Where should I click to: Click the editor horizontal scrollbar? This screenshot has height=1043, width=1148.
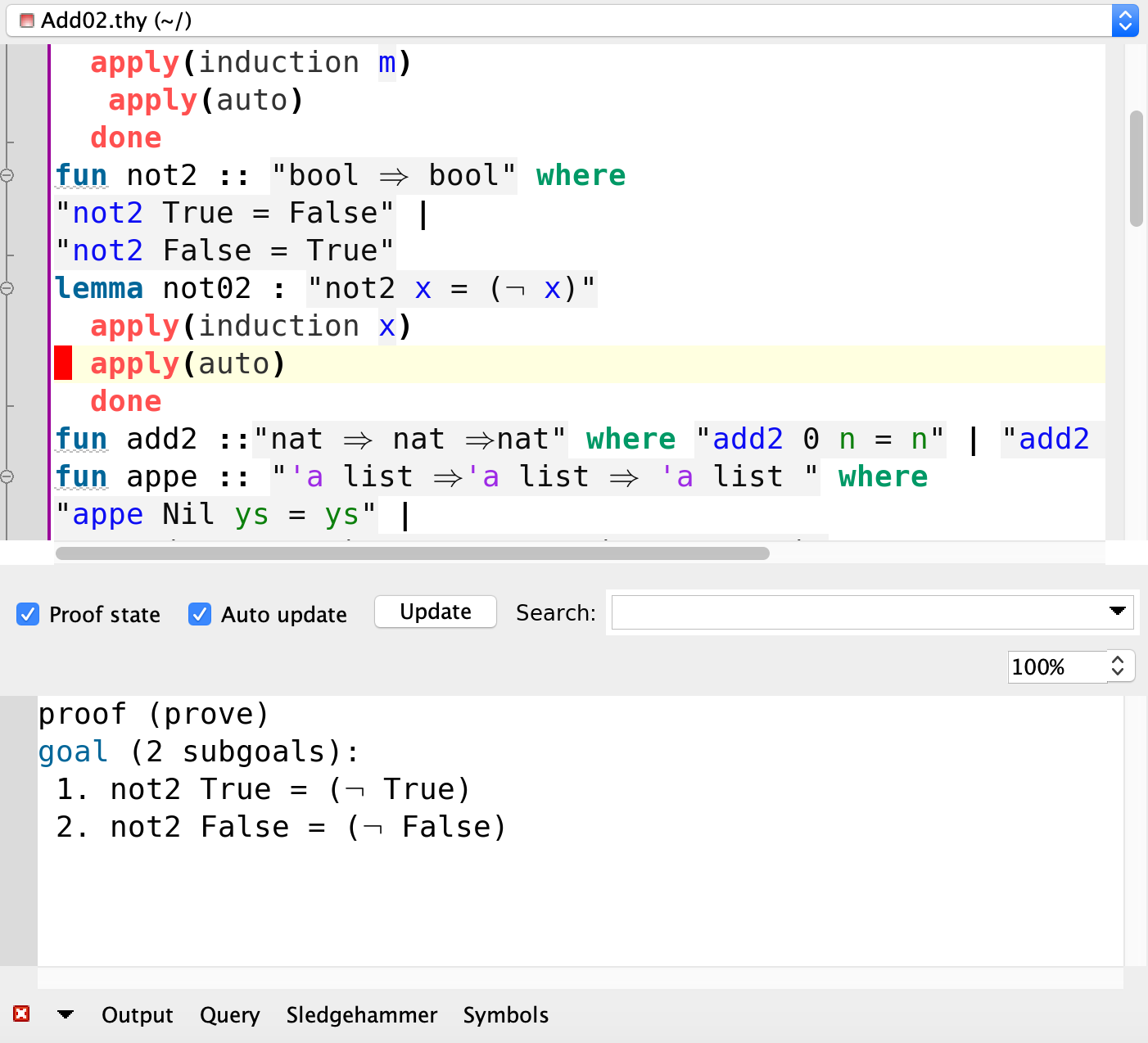point(413,553)
